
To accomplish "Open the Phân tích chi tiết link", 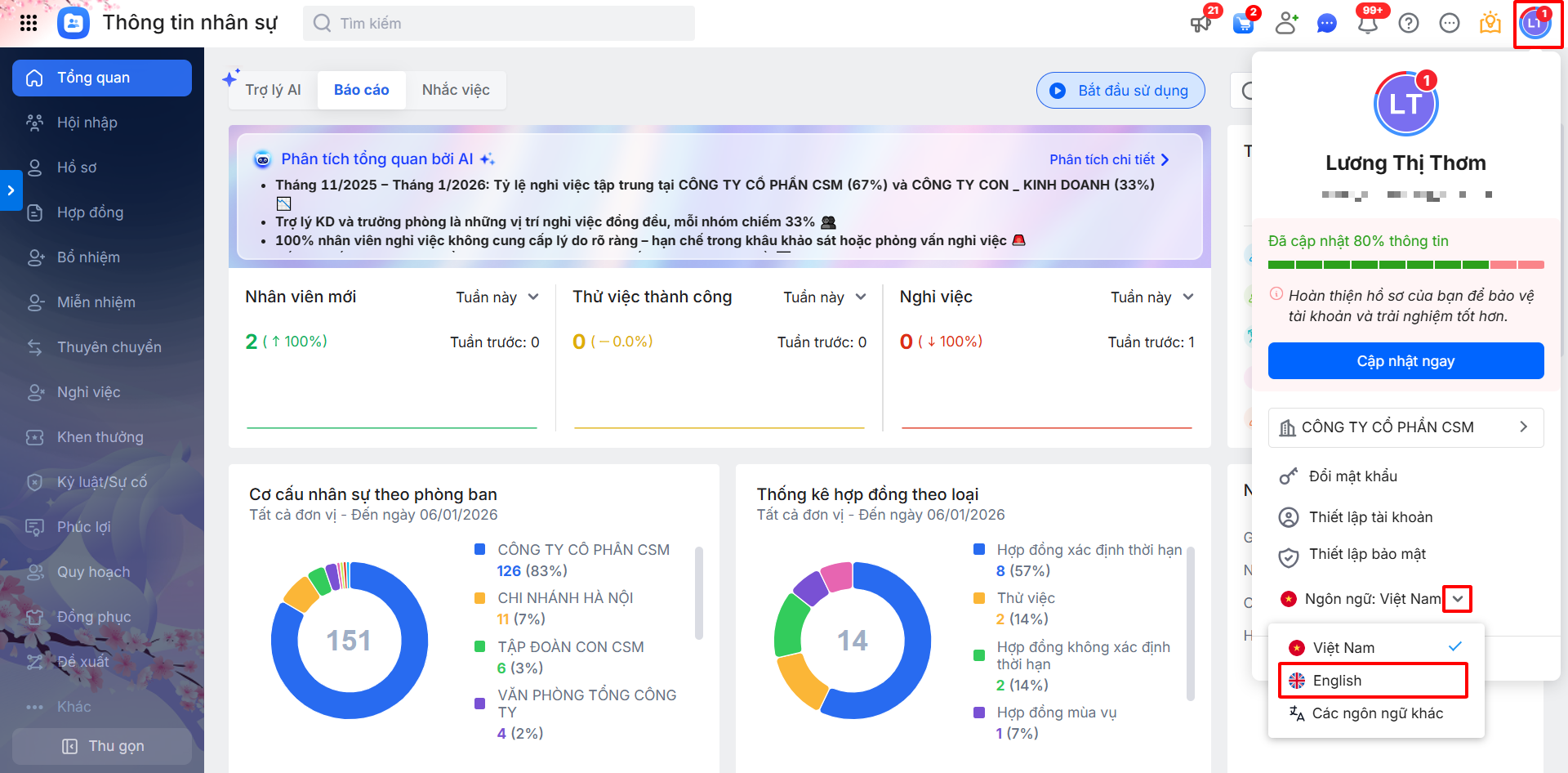I will pos(1109,159).
